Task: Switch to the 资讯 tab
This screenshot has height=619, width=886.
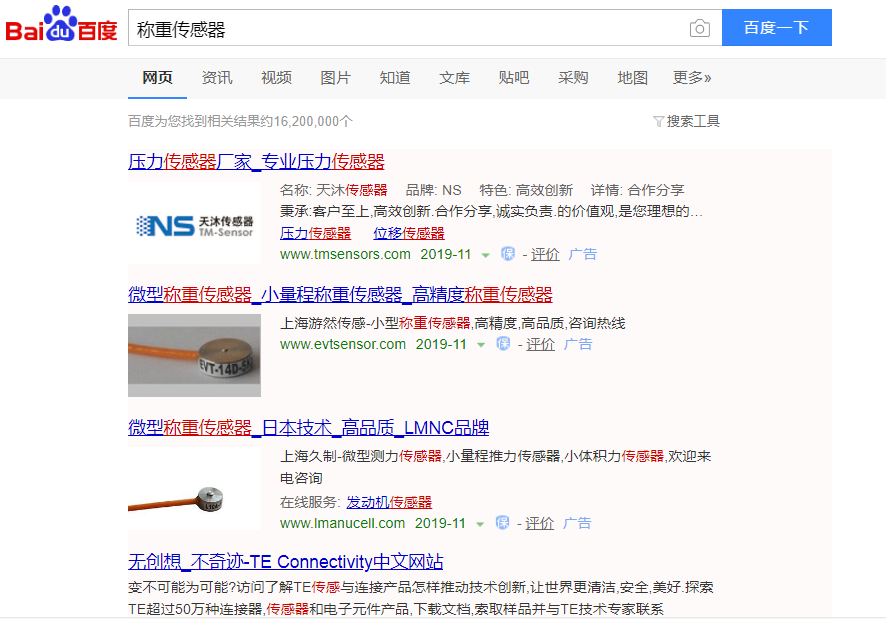Action: click(x=217, y=77)
